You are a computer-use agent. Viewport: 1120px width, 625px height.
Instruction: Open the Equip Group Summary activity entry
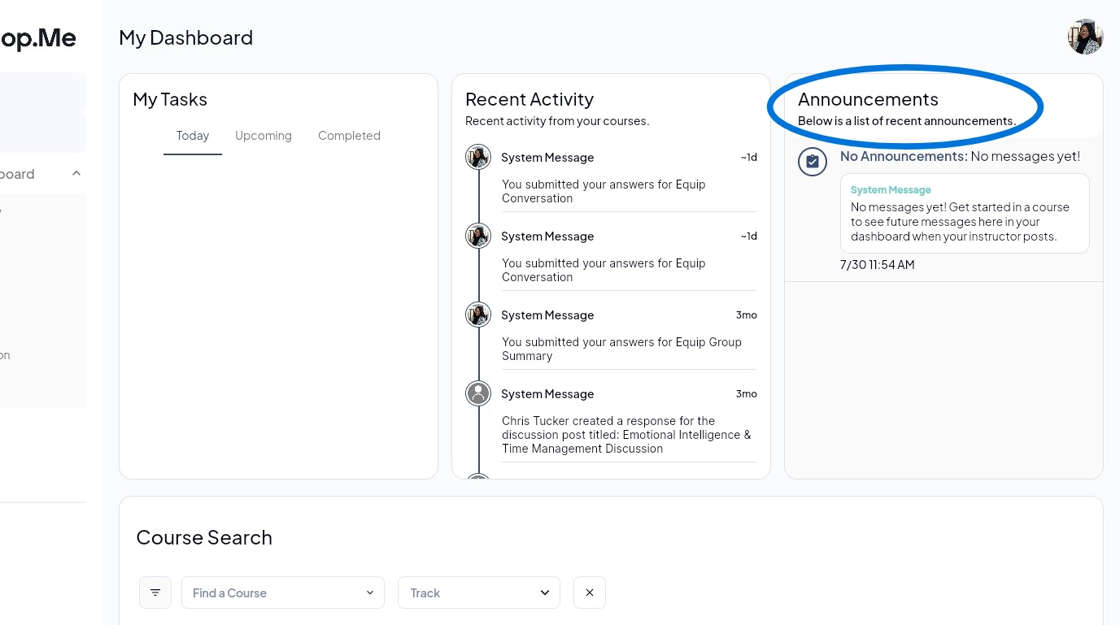621,349
